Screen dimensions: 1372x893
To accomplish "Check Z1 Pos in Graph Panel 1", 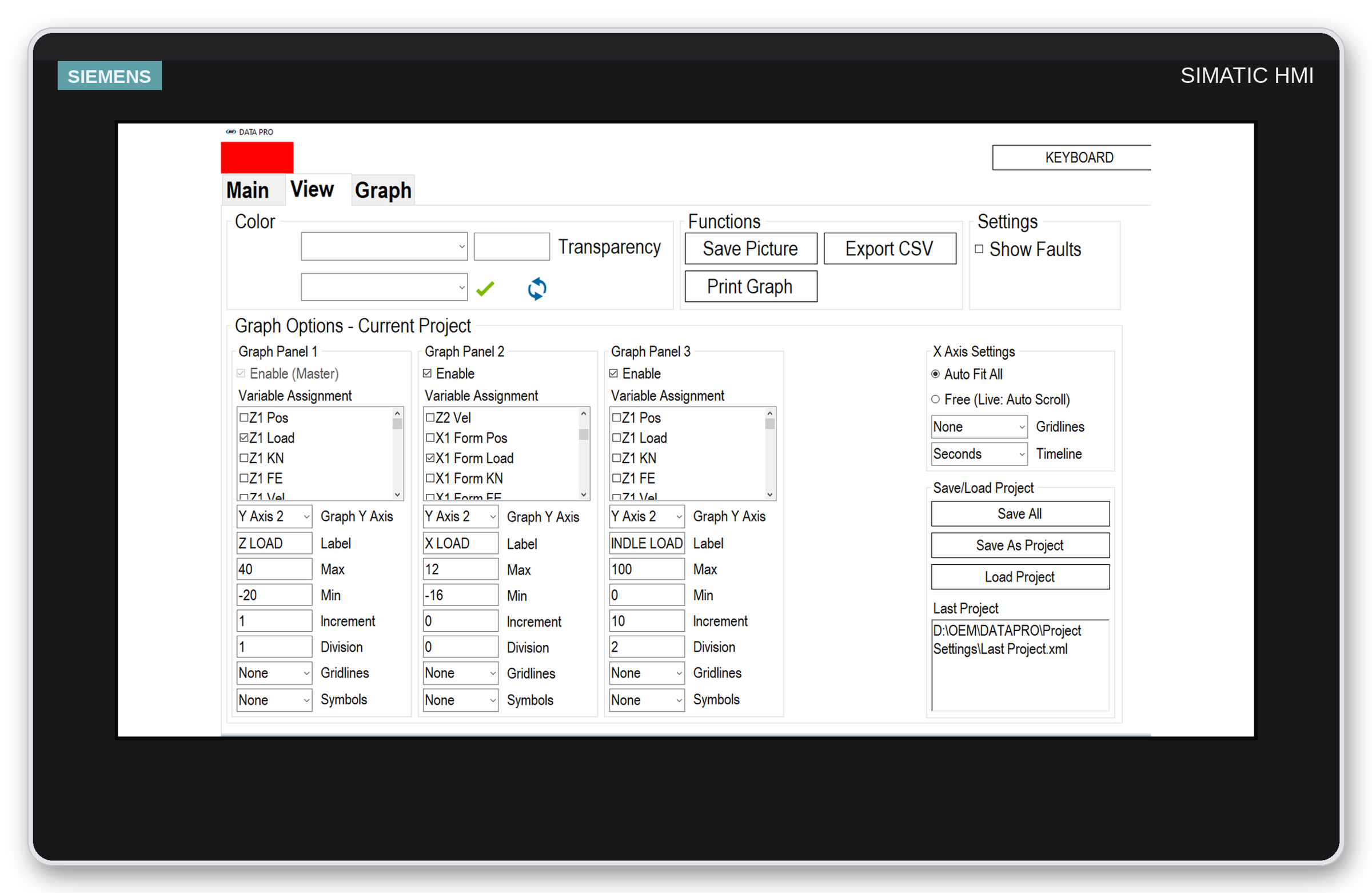I will (244, 417).
